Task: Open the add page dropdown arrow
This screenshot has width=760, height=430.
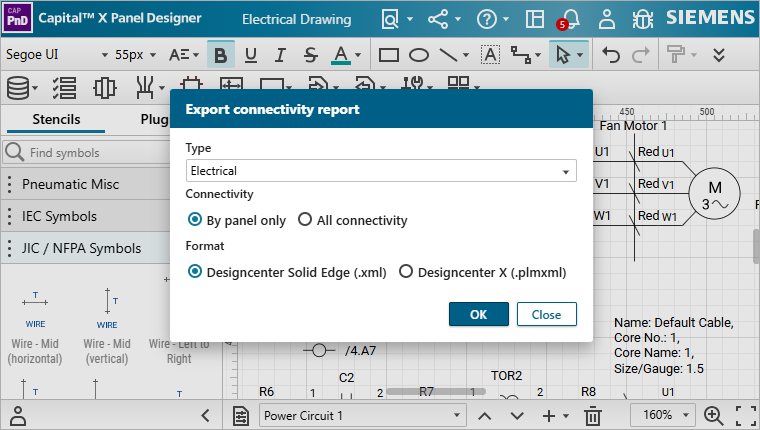Action: pos(565,416)
